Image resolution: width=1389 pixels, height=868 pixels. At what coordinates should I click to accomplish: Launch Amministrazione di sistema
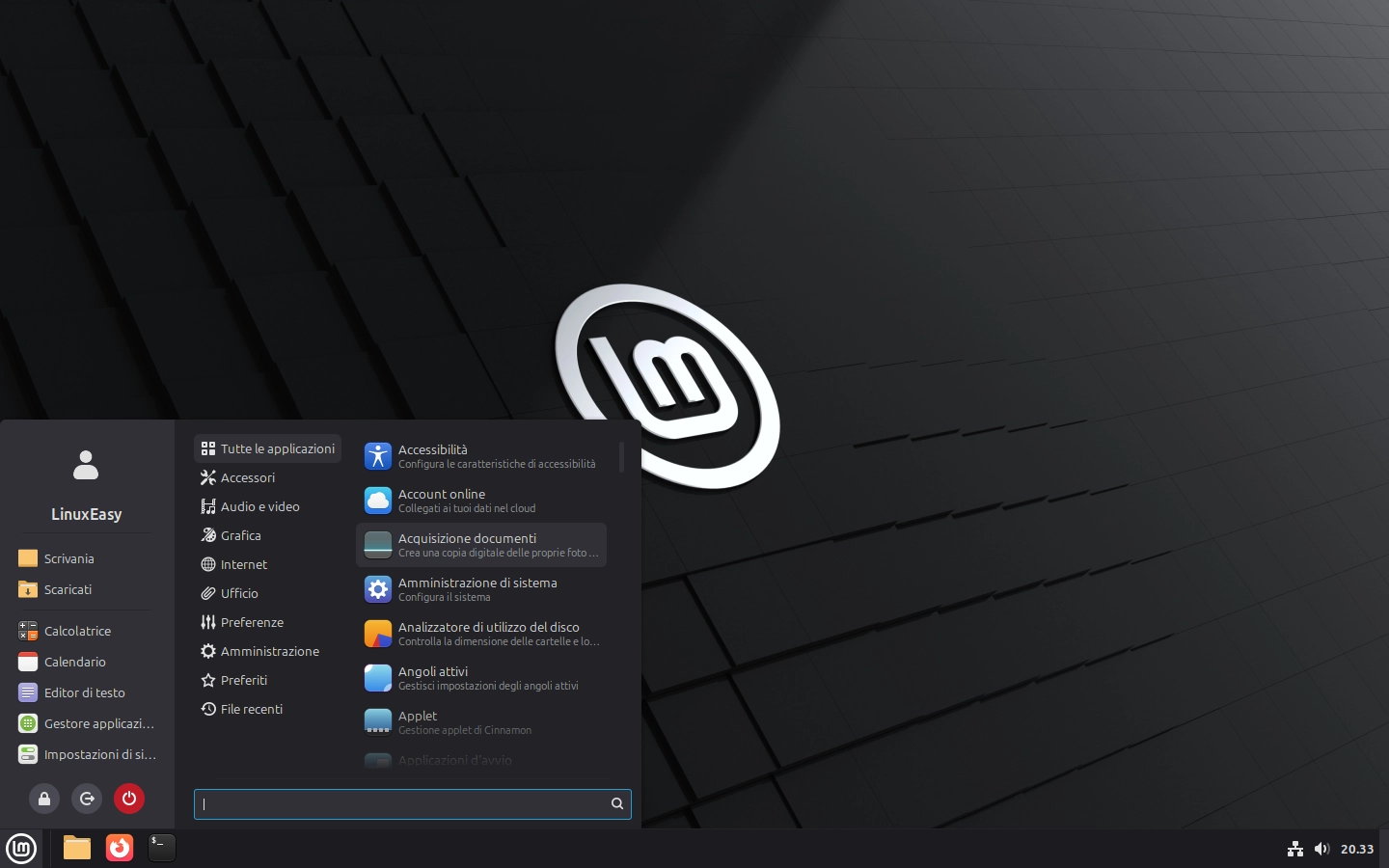(x=481, y=589)
